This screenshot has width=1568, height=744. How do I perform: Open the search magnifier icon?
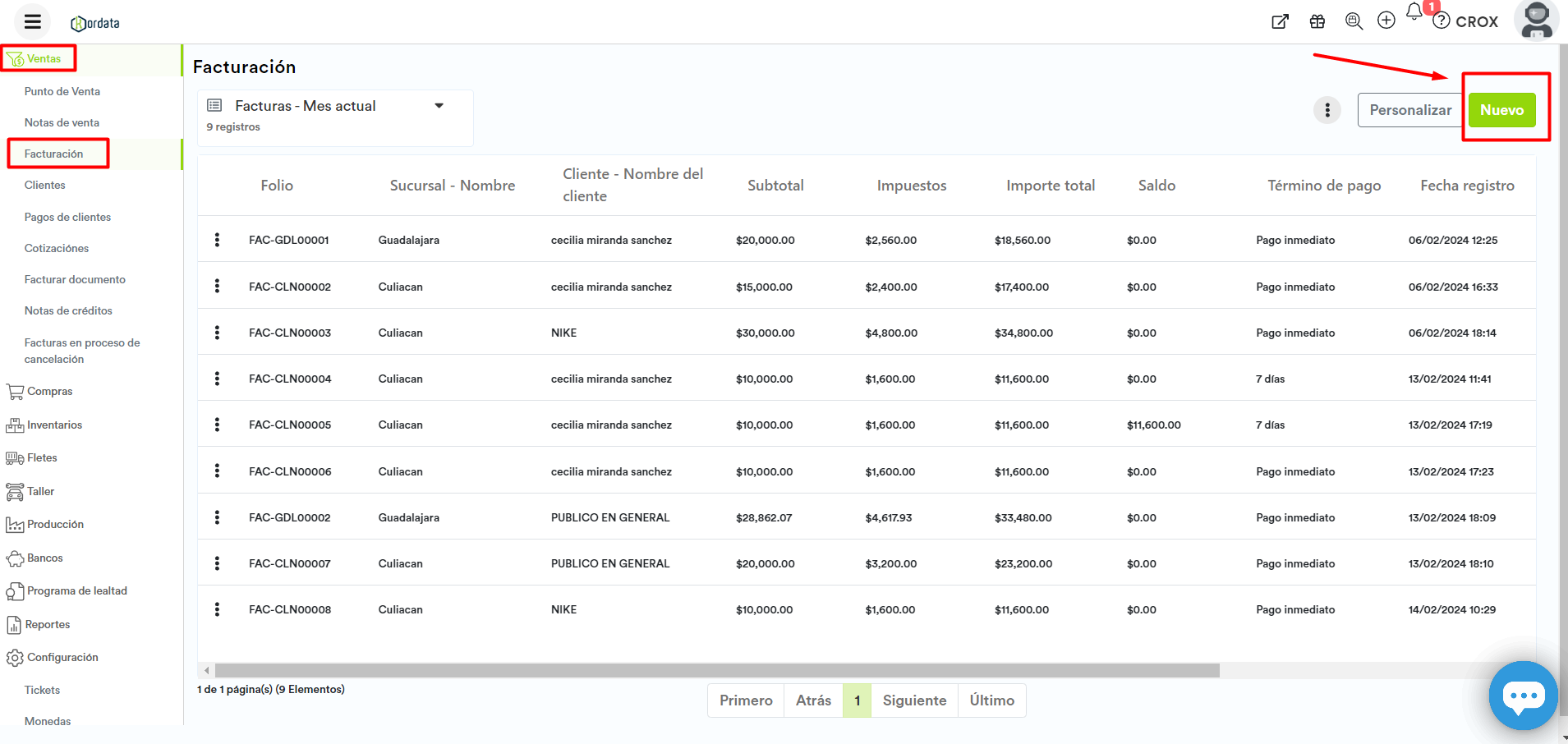tap(1354, 21)
